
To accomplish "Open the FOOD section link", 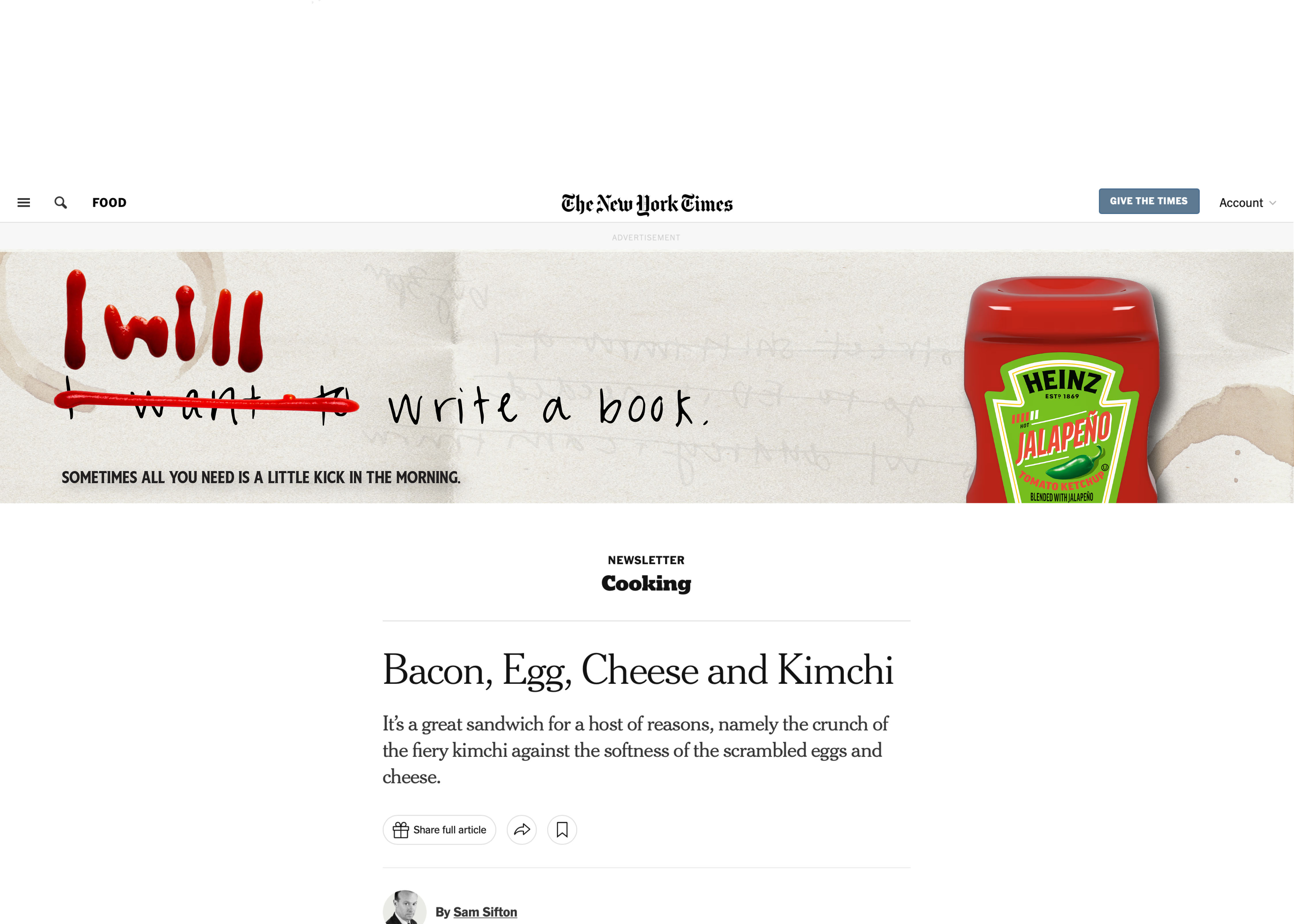I will [x=109, y=202].
